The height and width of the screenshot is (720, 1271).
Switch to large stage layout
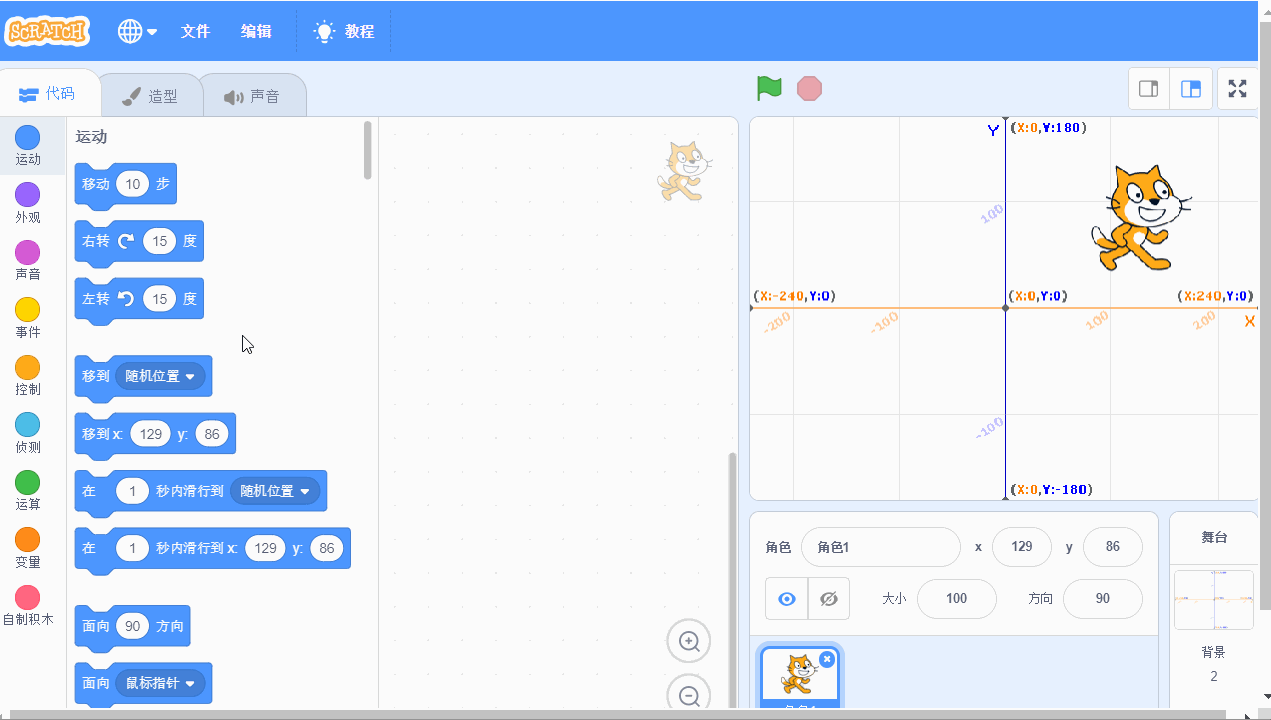coord(1191,89)
